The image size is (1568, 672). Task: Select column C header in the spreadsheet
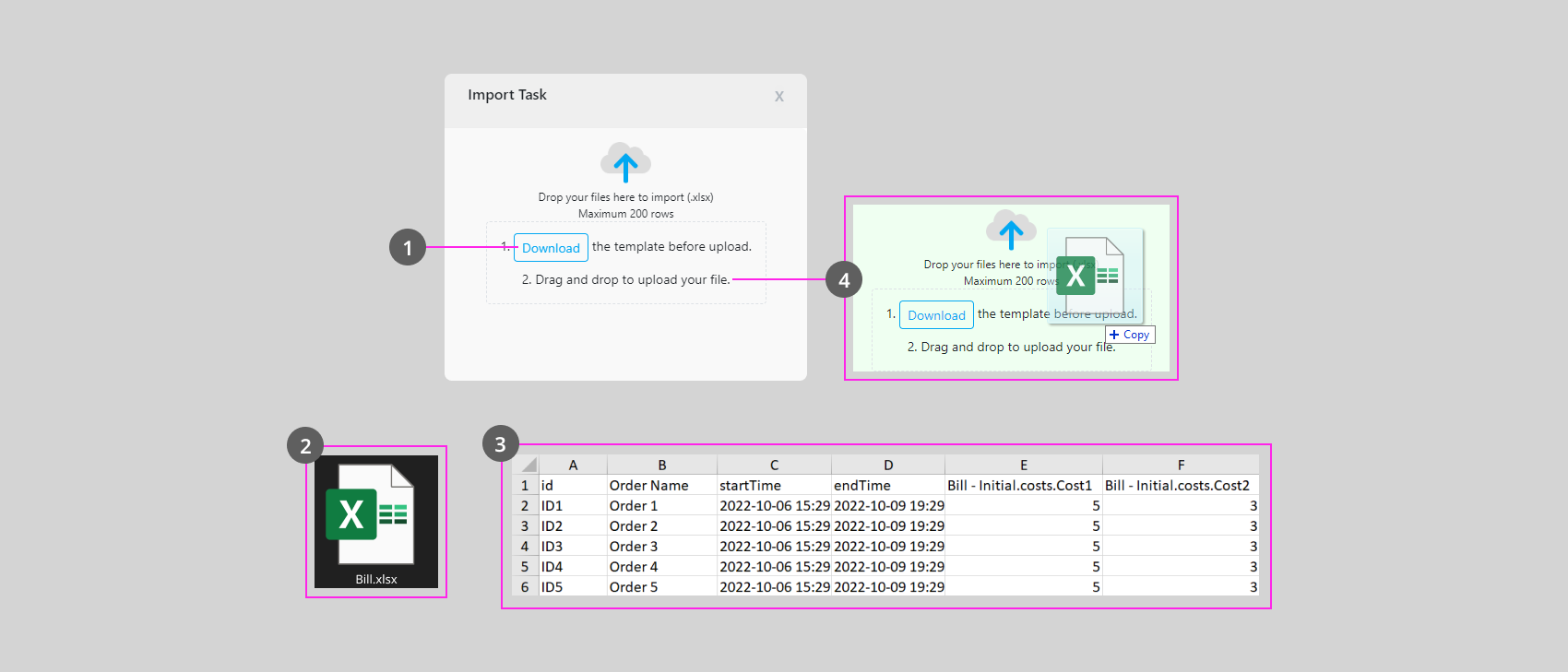coord(774,466)
